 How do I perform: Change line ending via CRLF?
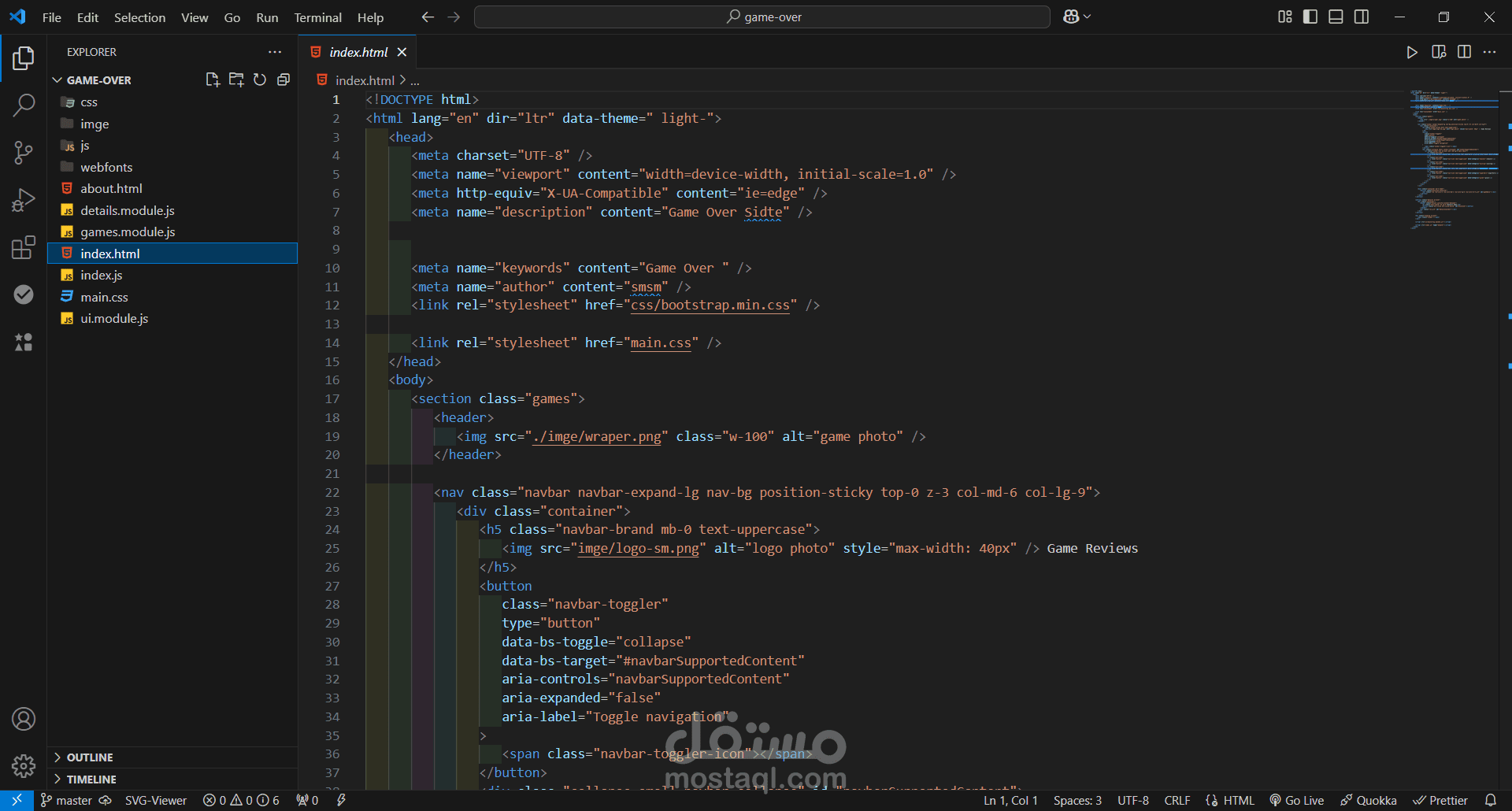pyautogui.click(x=1177, y=800)
